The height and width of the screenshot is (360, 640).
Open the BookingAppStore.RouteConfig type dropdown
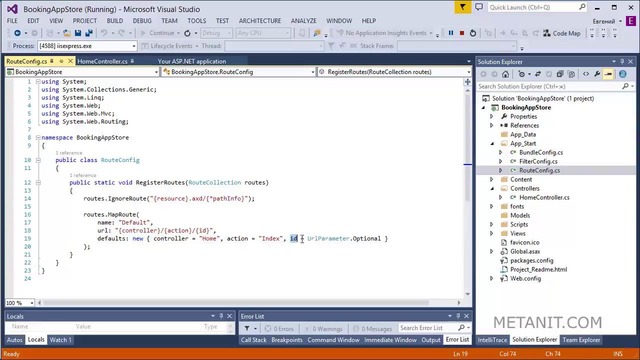click(239, 72)
